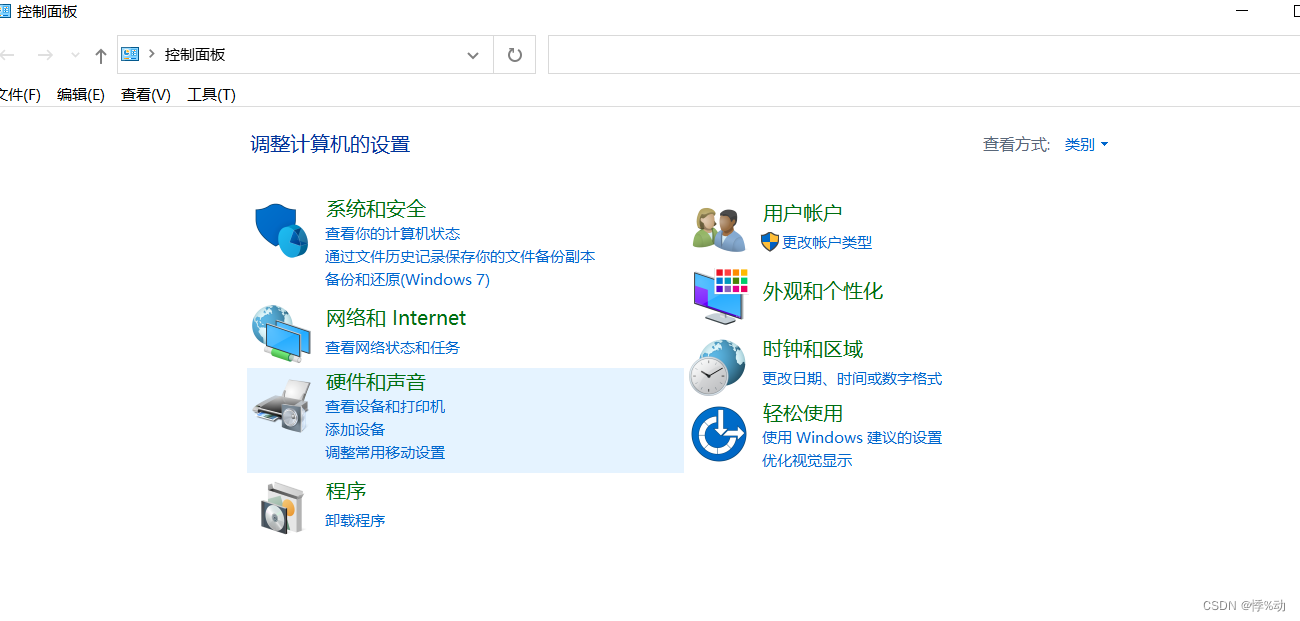Viewport: 1300px width, 621px height.
Task: Click 使用 Windows 建议的设置 link
Action: [852, 437]
